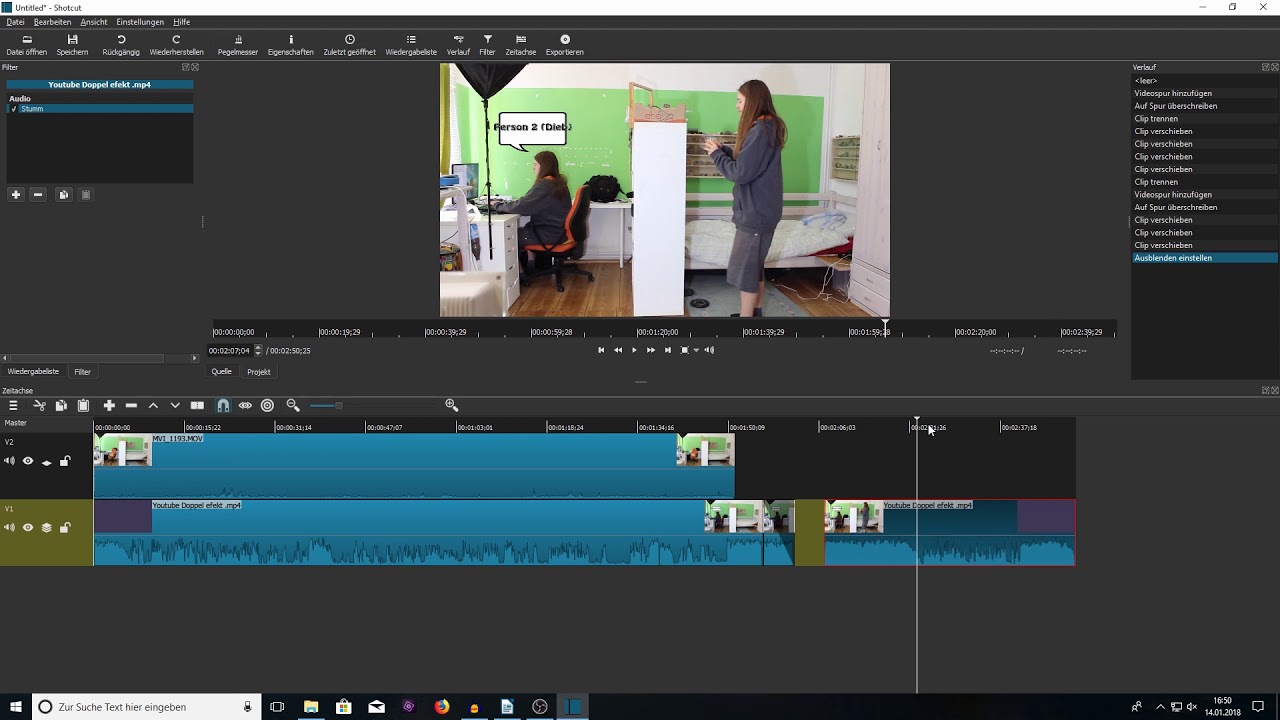This screenshot has height=720, width=1280.
Task: Toggle the Wiedergabeliste toolbar panel
Action: (x=411, y=45)
